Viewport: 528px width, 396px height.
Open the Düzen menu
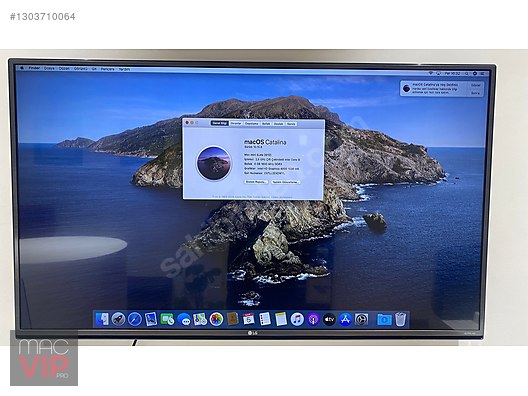[x=64, y=68]
